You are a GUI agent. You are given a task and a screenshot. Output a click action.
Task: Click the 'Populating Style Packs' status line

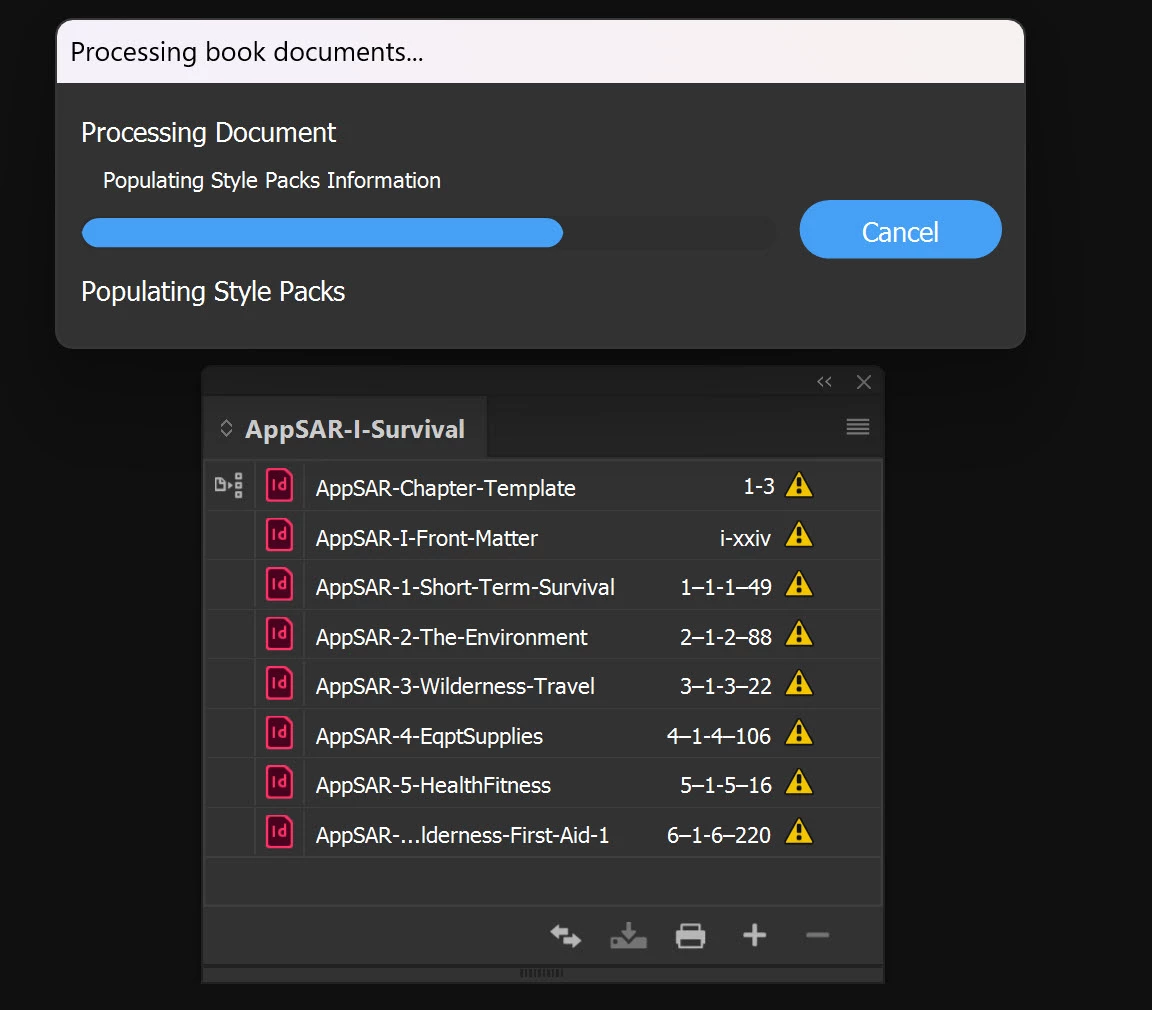click(213, 292)
